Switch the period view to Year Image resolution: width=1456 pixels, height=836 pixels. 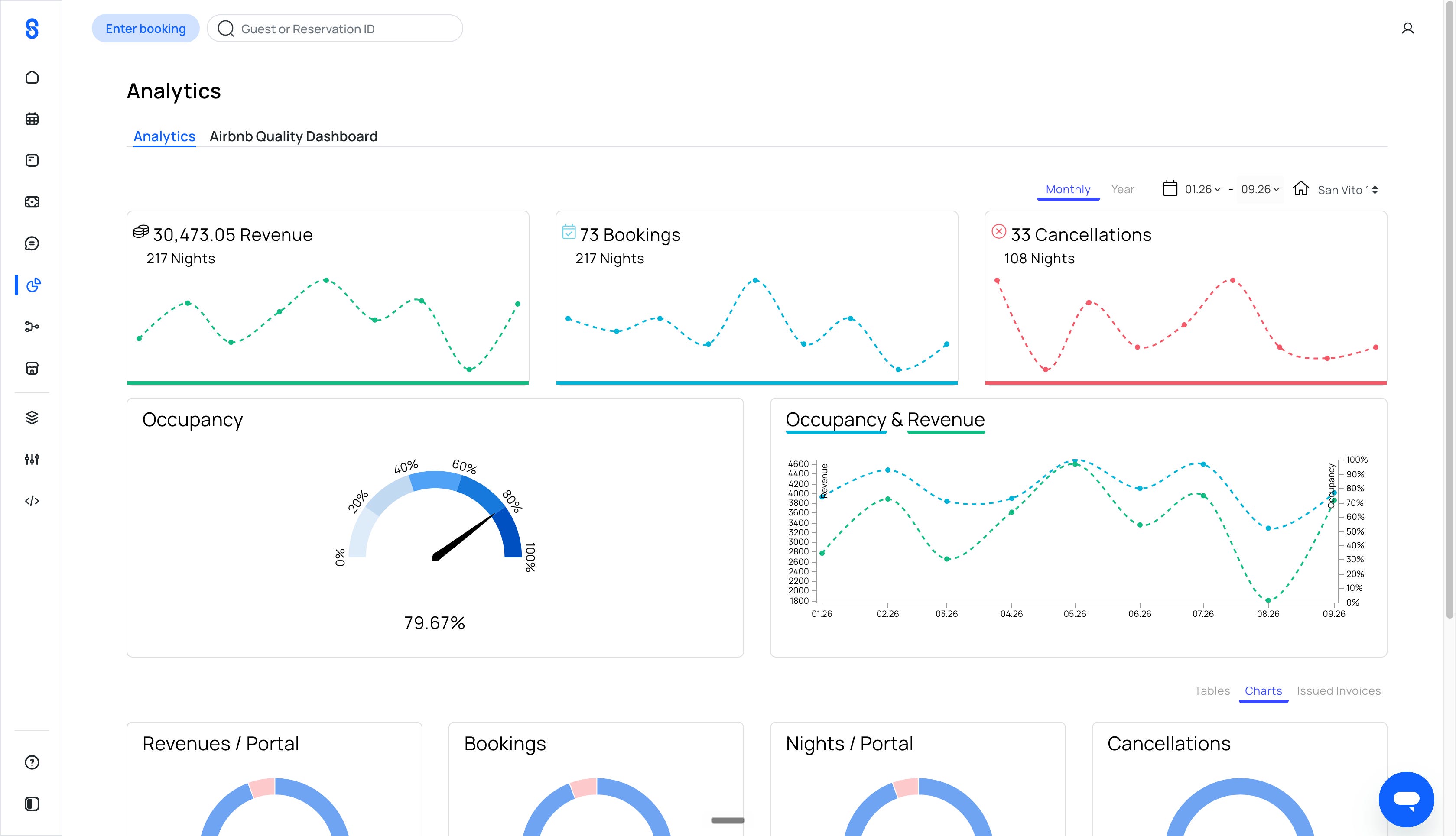tap(1122, 189)
